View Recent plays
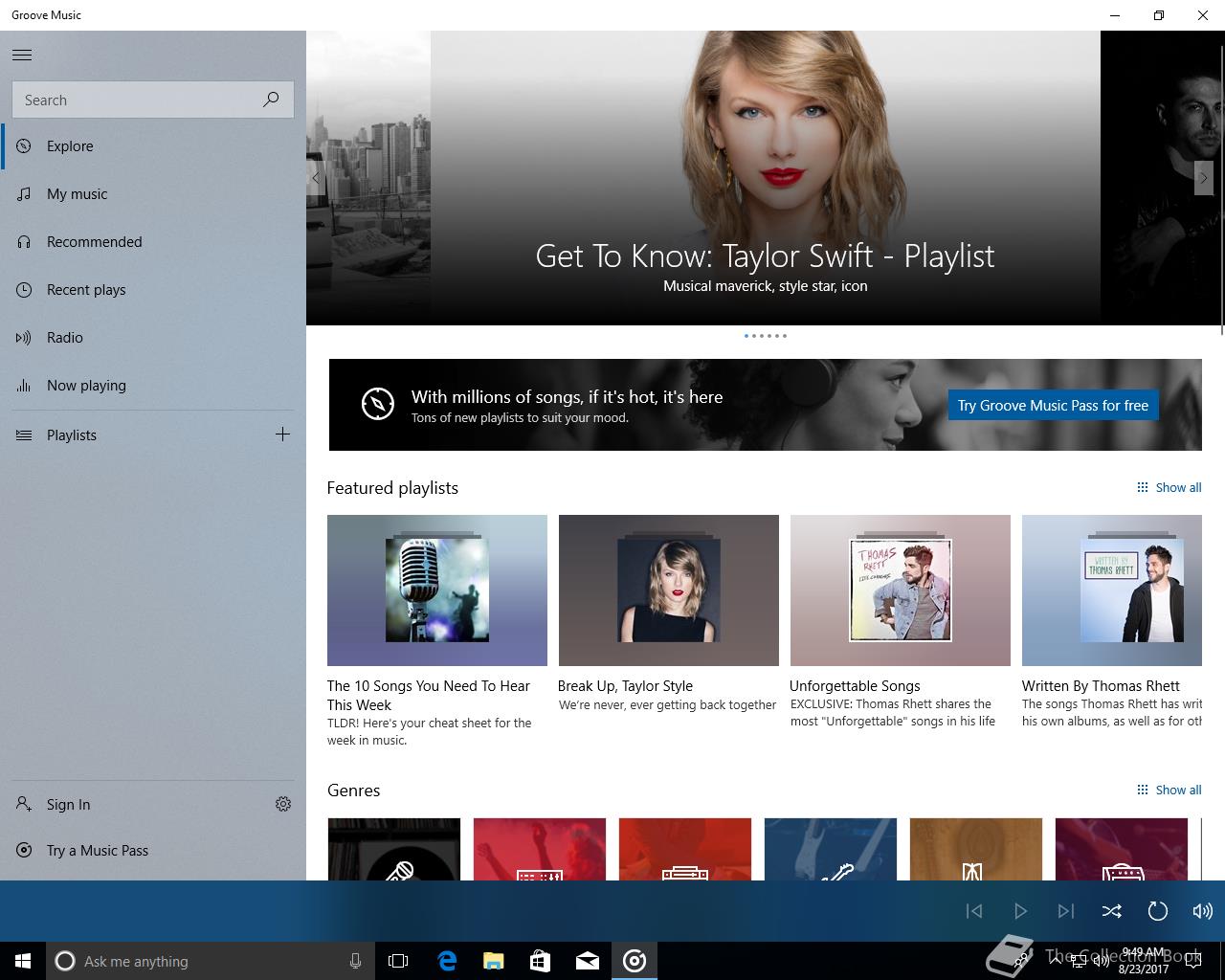 153,290
